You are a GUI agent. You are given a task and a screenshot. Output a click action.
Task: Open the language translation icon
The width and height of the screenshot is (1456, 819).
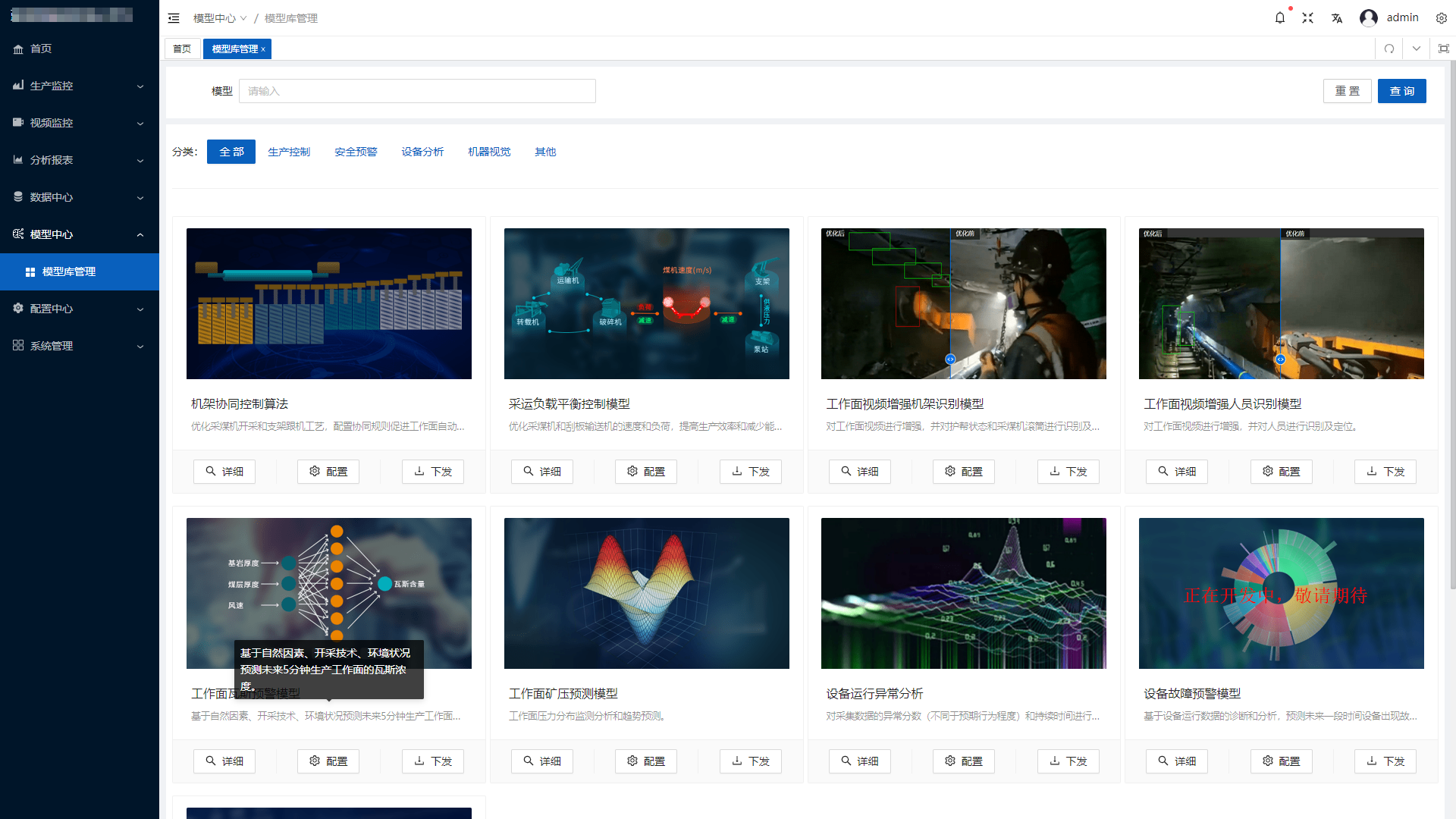(x=1337, y=17)
